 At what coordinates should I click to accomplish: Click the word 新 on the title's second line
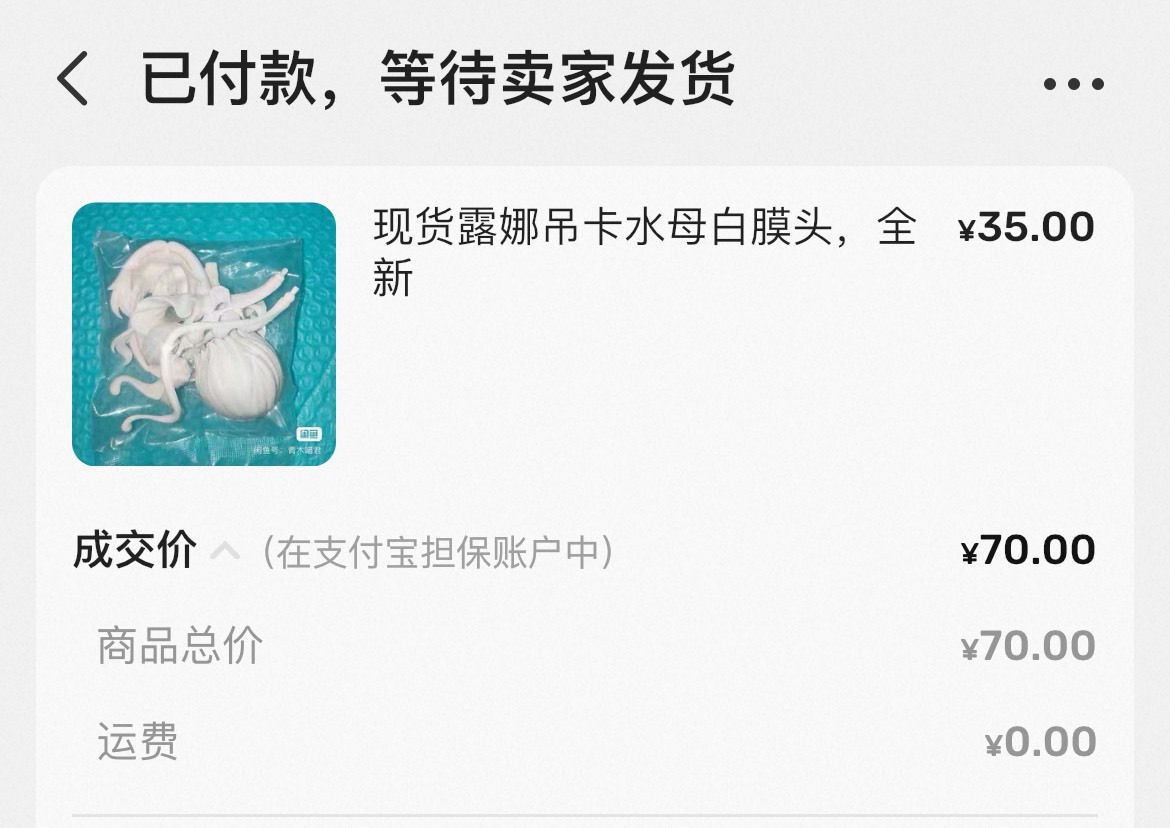(x=392, y=280)
